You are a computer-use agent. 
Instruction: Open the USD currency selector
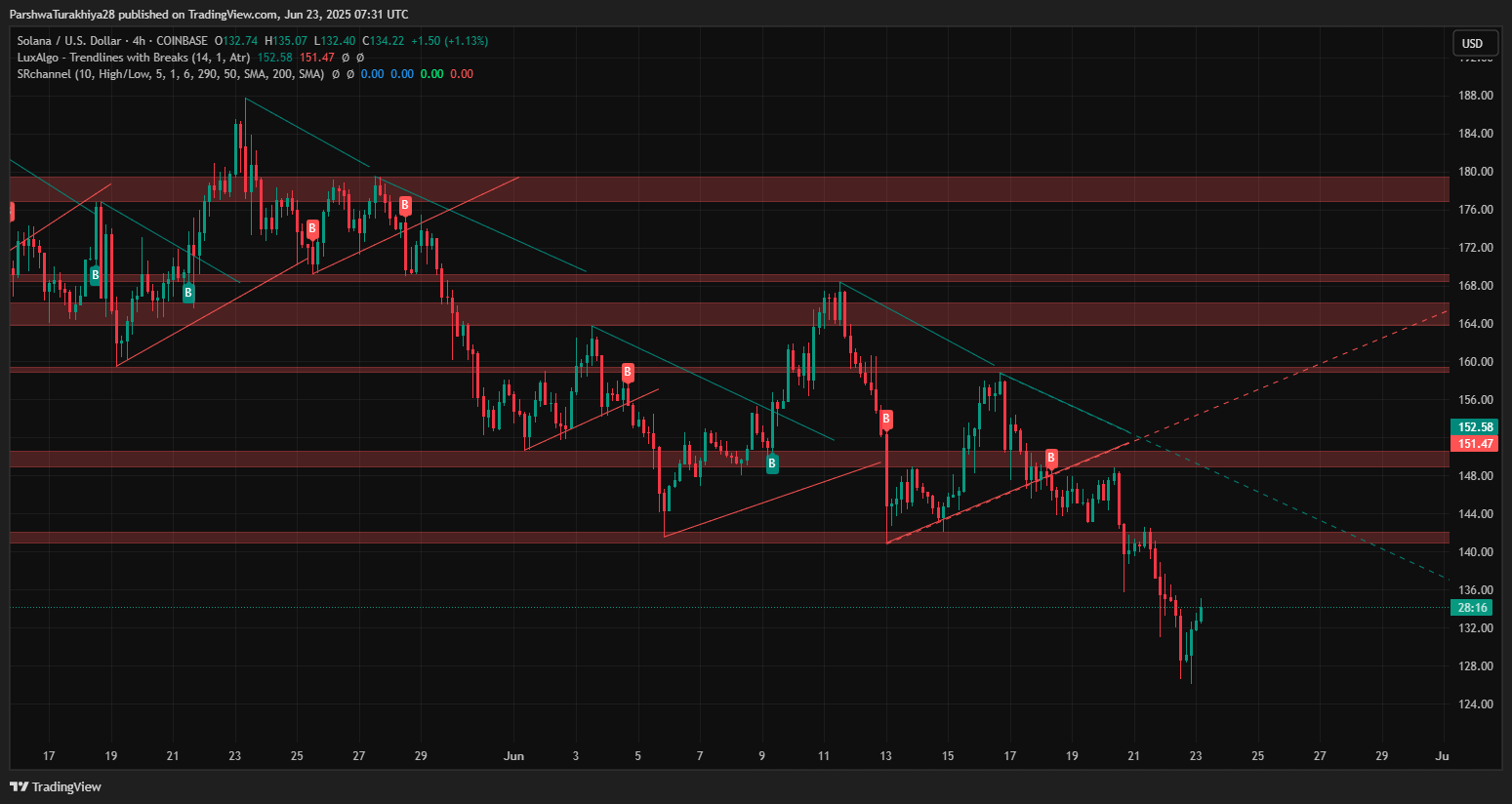click(1472, 43)
